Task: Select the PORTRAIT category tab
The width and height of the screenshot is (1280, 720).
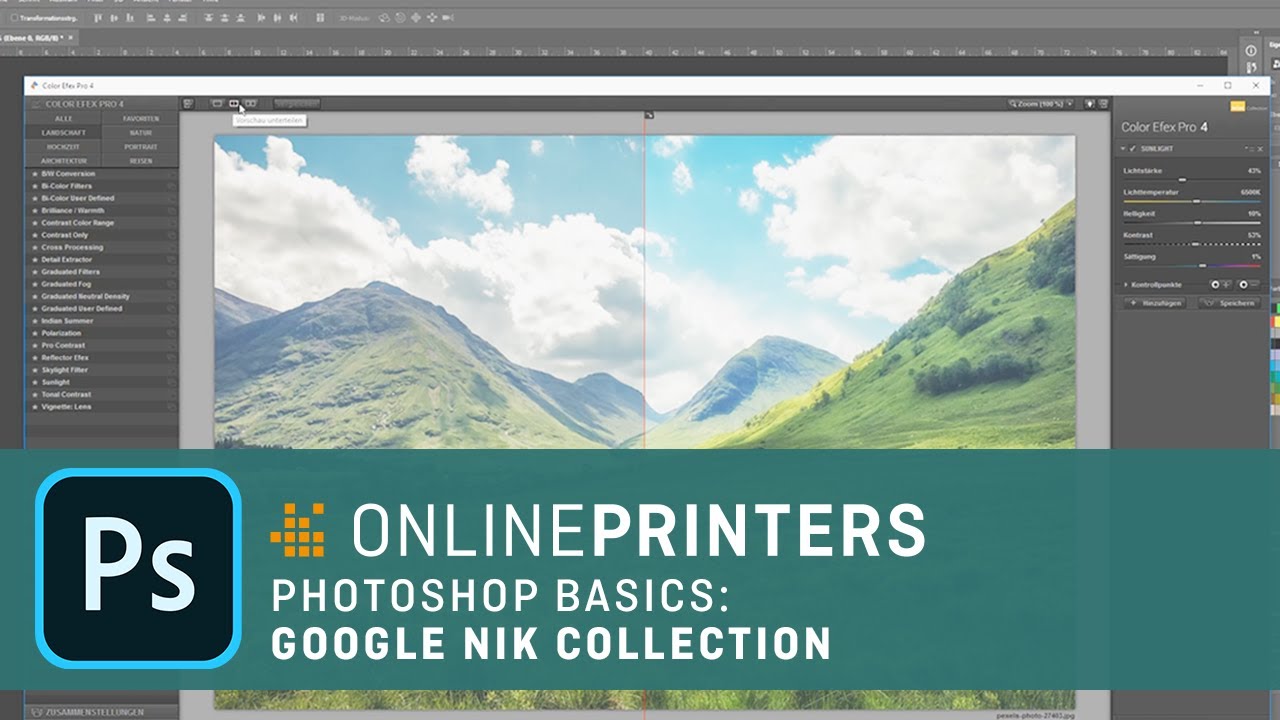Action: click(141, 146)
